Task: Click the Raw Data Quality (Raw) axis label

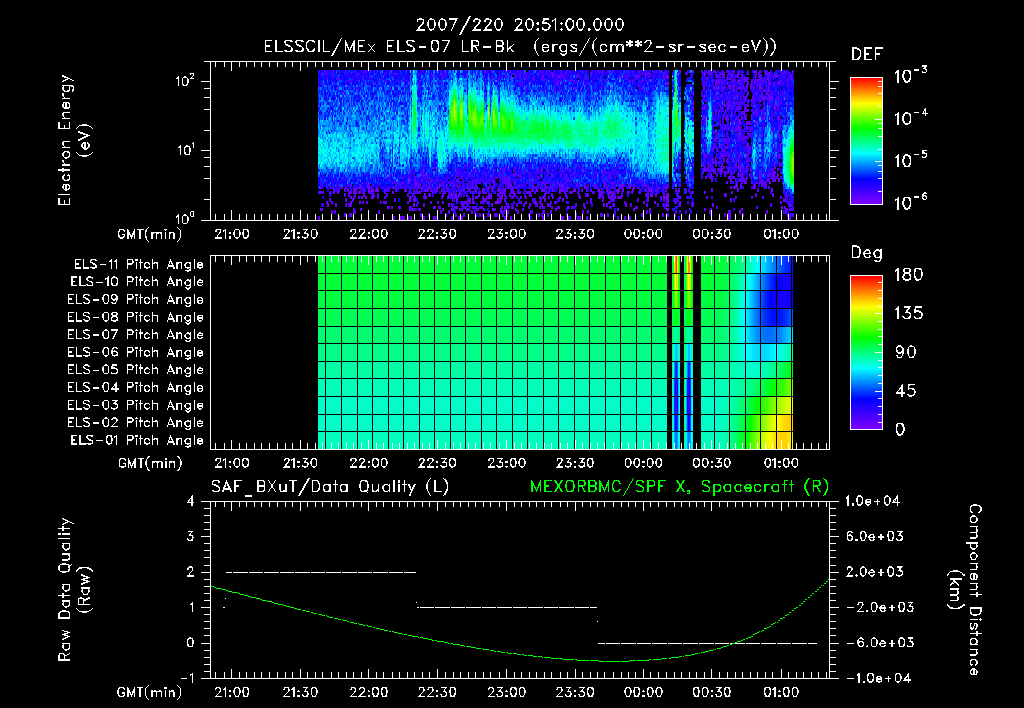Action: (x=74, y=590)
